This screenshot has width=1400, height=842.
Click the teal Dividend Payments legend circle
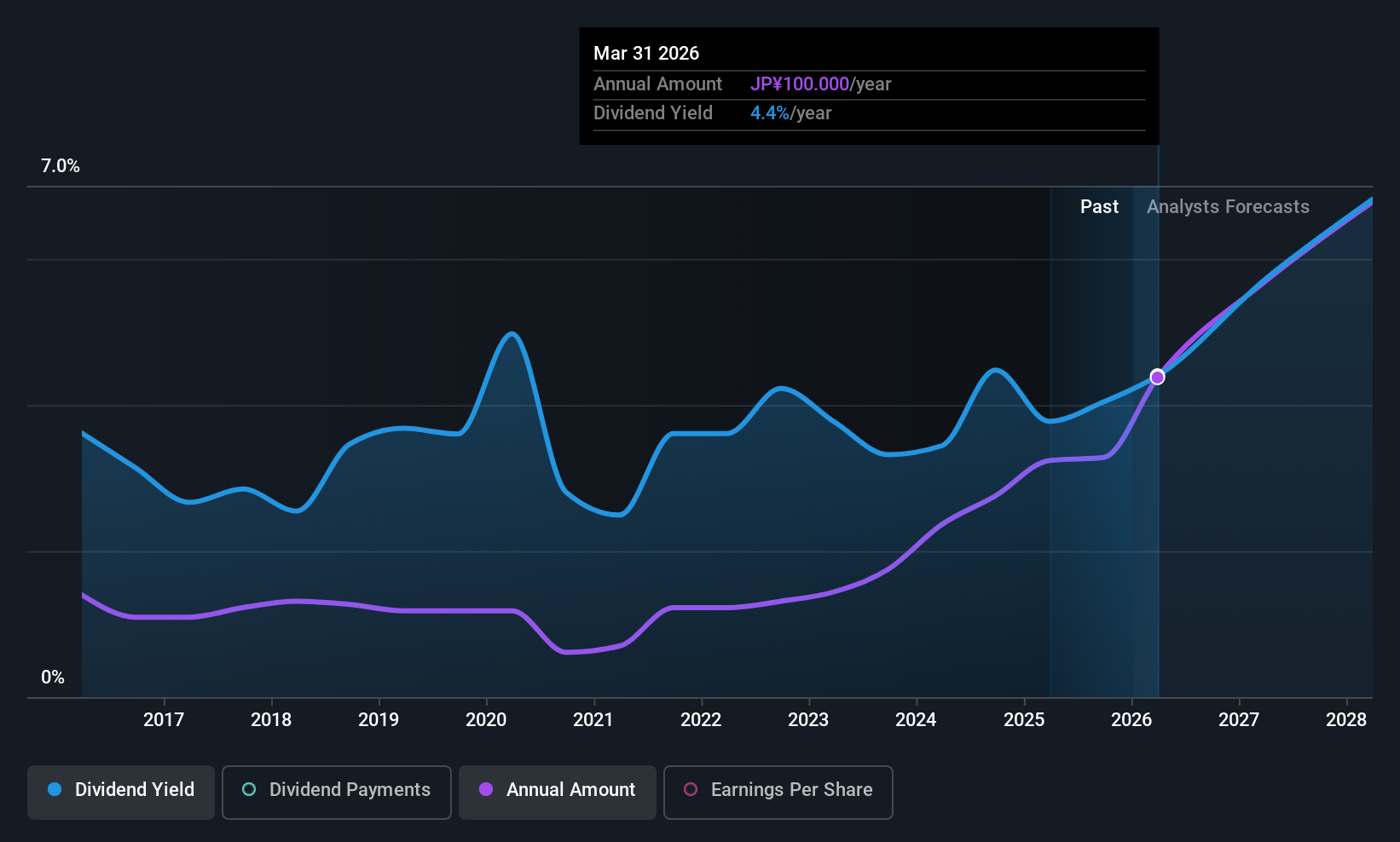tap(249, 790)
